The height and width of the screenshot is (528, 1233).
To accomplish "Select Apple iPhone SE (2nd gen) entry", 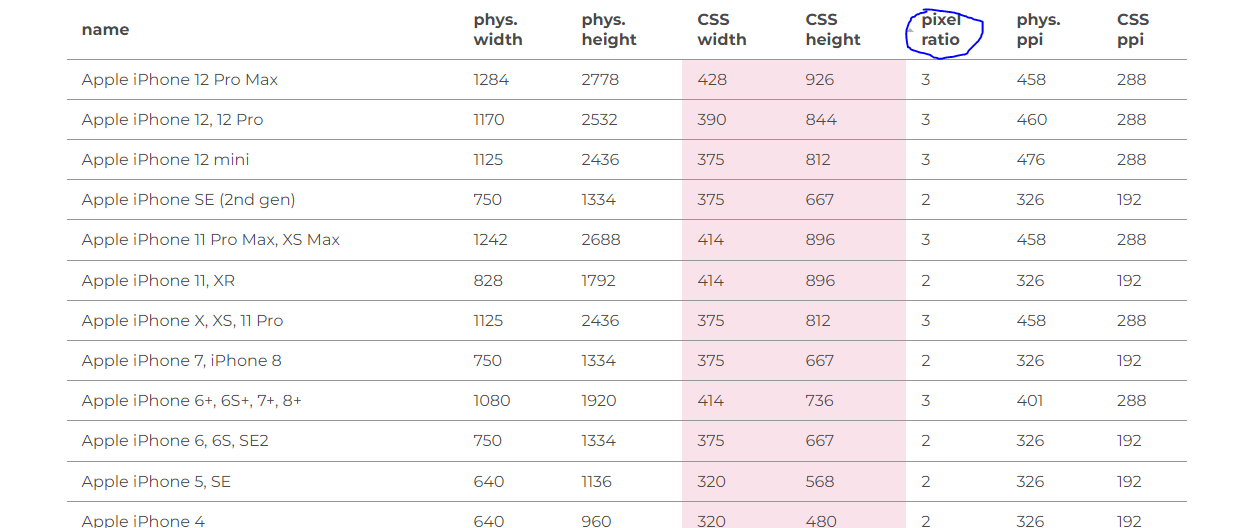I will tap(188, 200).
